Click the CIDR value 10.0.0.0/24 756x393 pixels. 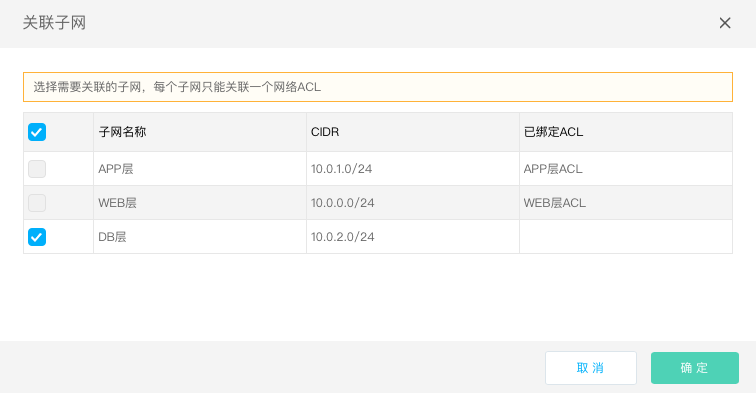(x=342, y=203)
